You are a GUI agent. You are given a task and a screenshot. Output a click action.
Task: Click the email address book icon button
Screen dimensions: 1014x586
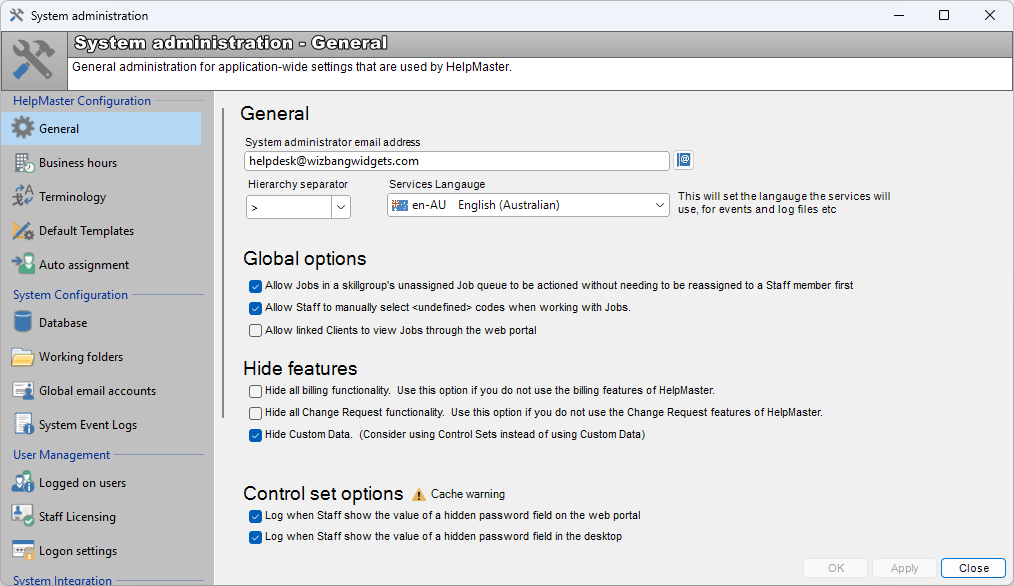[684, 160]
